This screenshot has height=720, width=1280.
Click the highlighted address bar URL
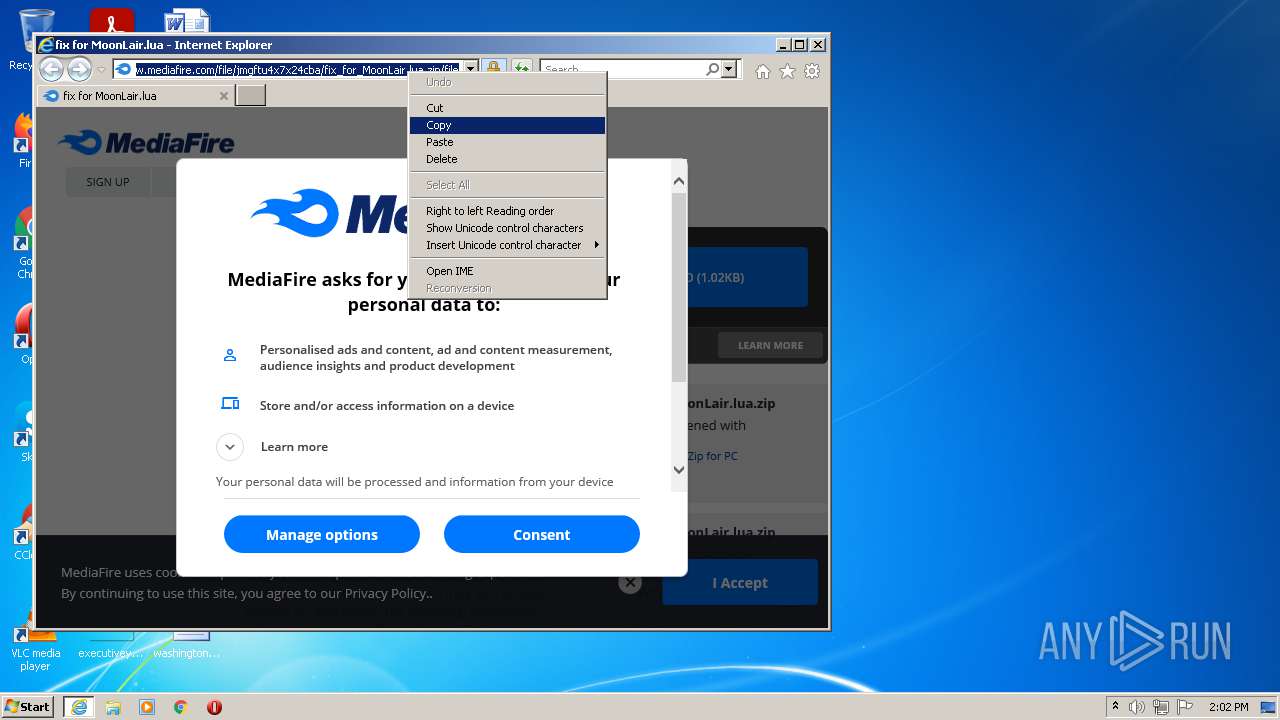(297, 69)
